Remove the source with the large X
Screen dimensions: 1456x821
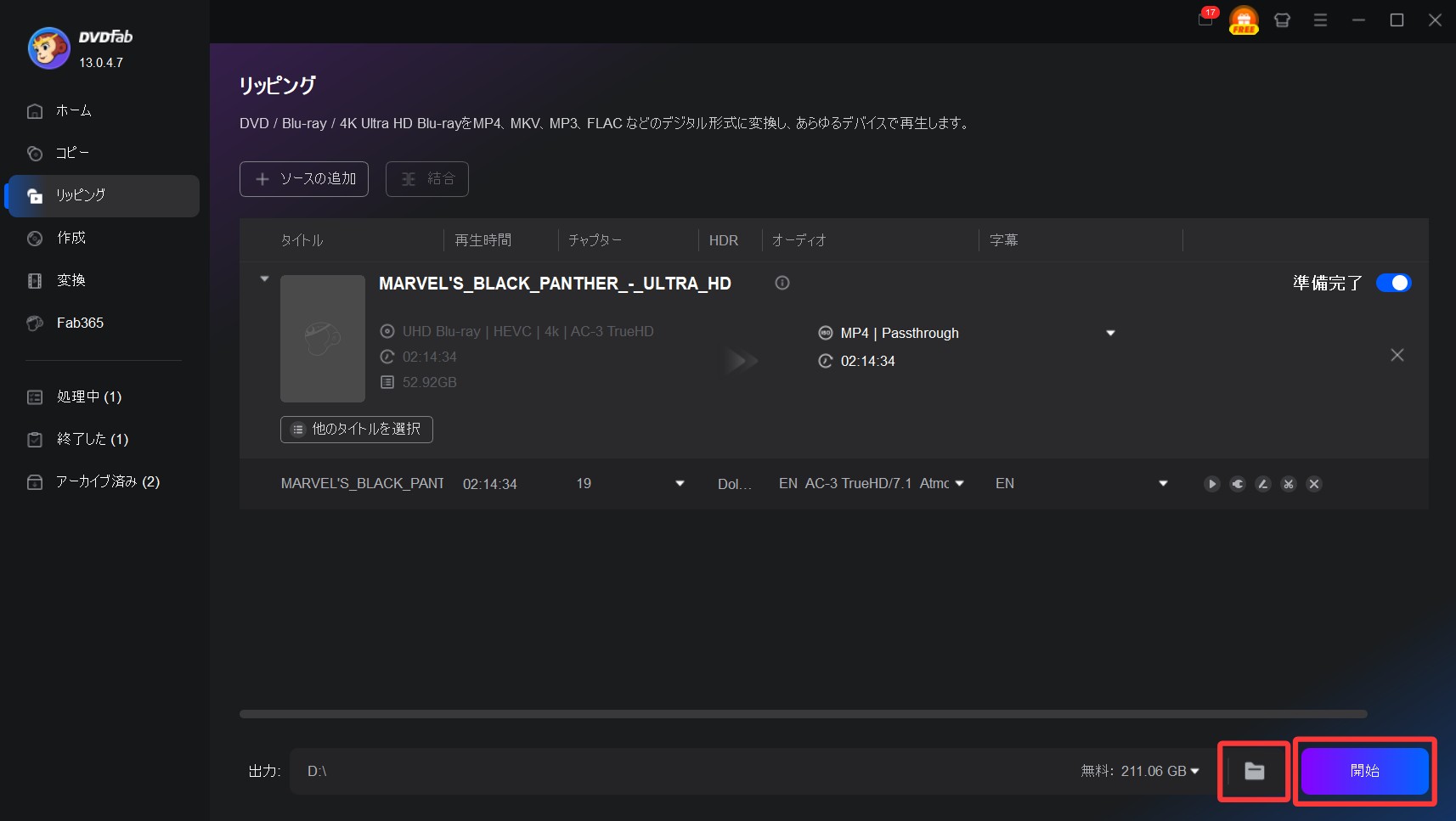coord(1397,355)
